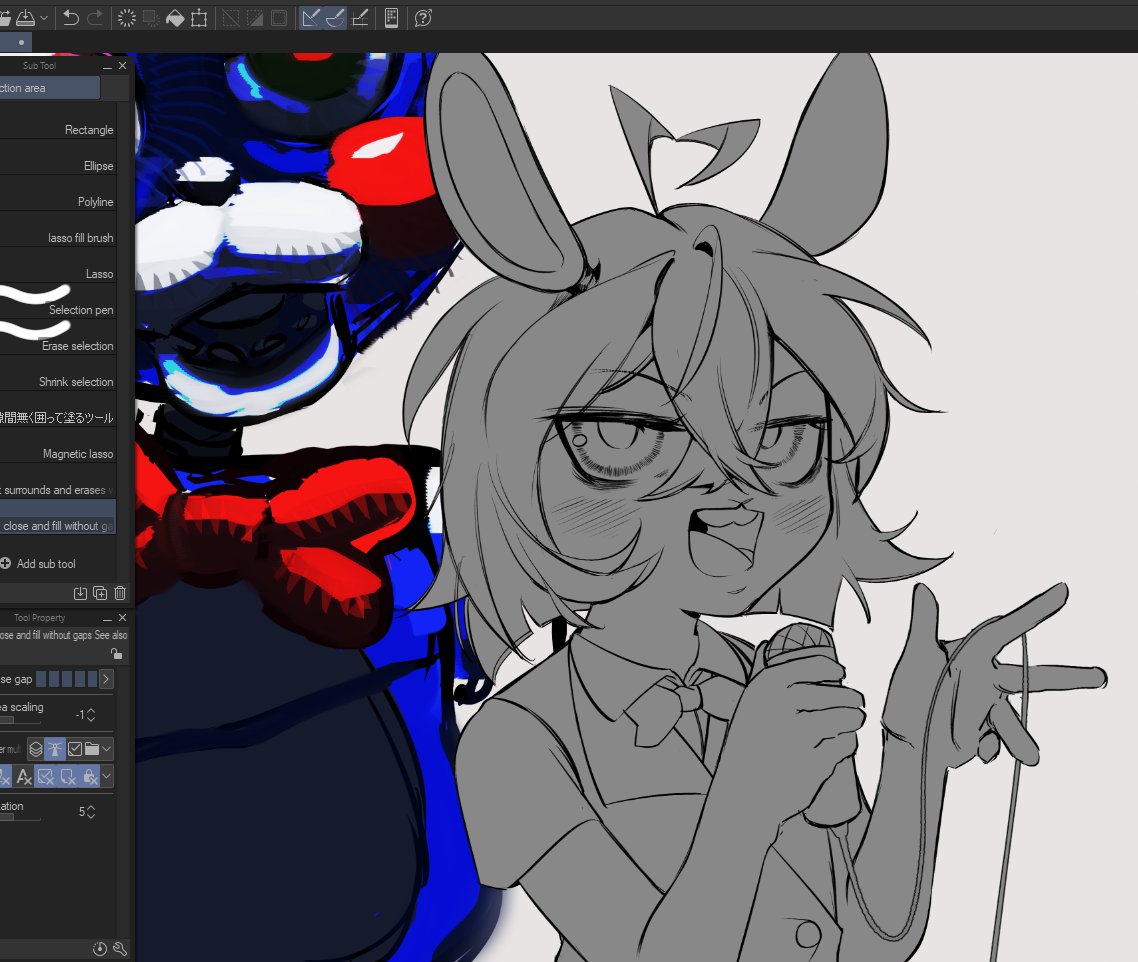Click the Undo arrow icon
Screen dimensions: 1138x962
70,18
